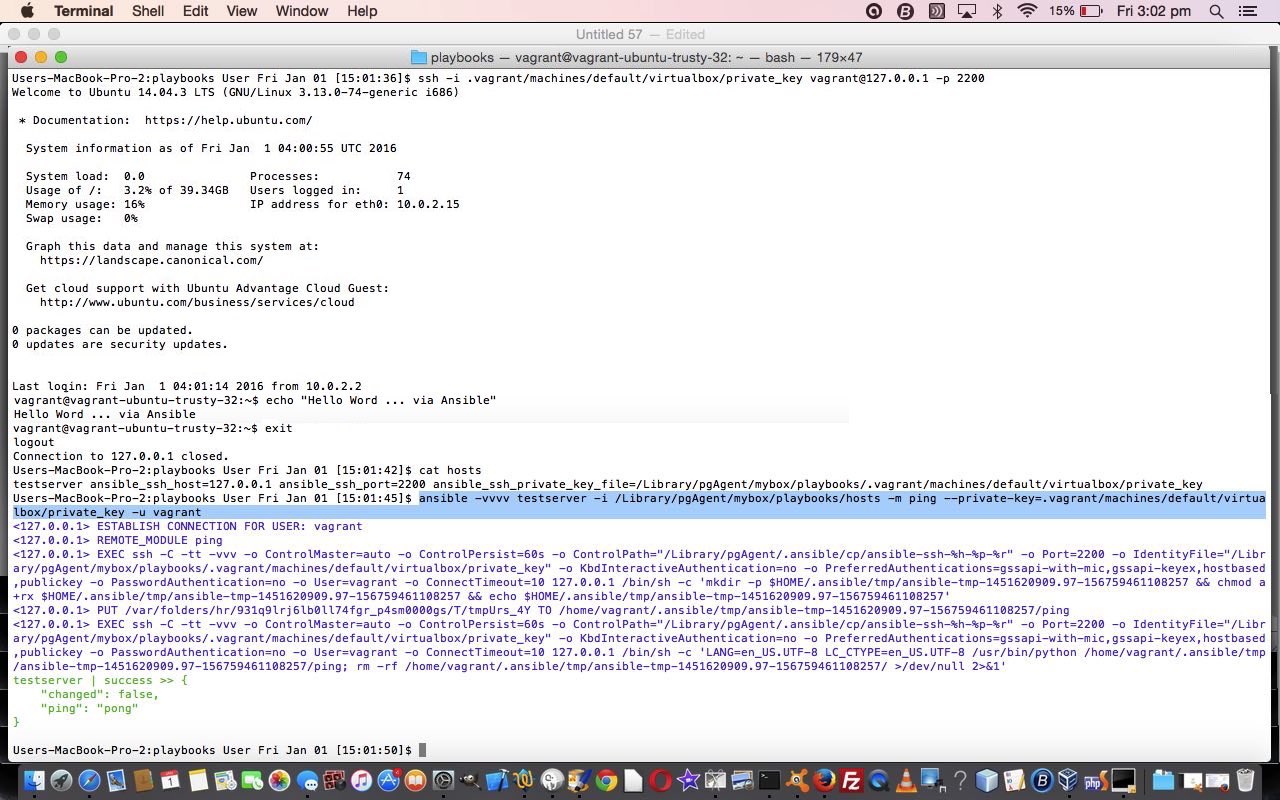Open Spotlight search magnifier
Image resolution: width=1280 pixels, height=800 pixels.
coord(1216,11)
